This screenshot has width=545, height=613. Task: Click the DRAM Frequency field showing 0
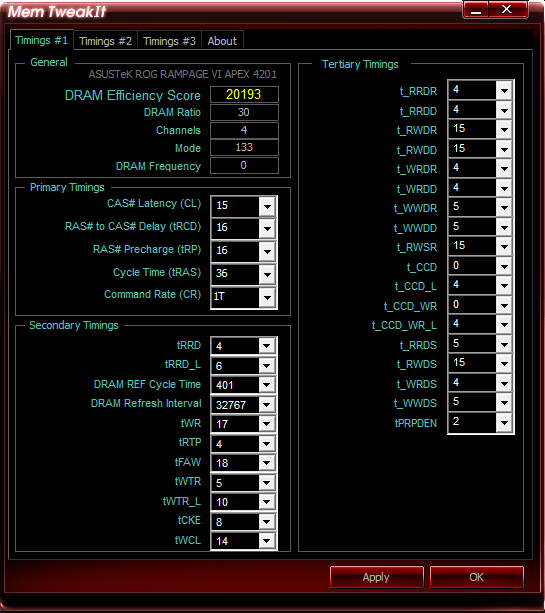(244, 165)
